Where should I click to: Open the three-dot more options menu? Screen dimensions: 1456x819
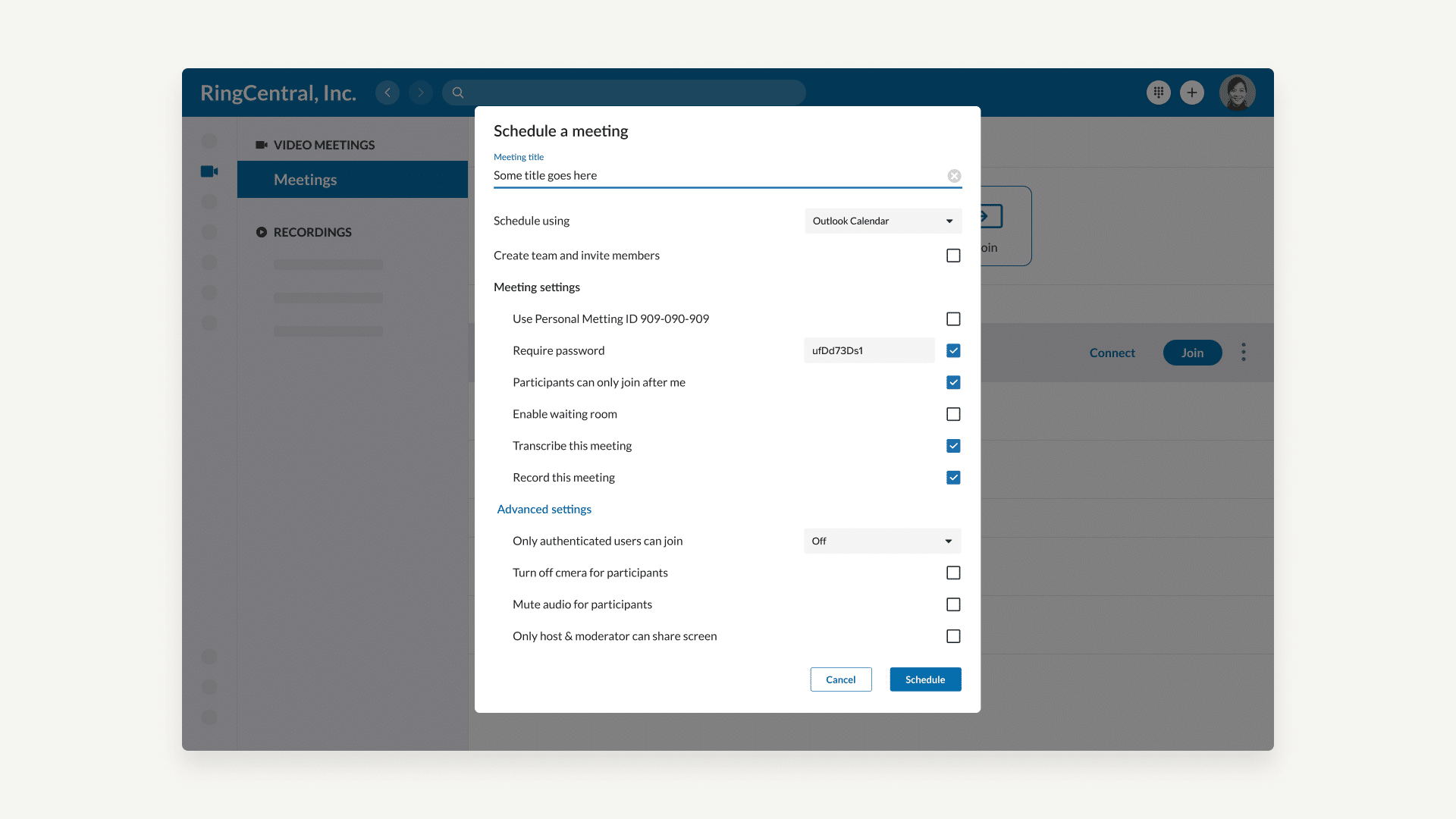(x=1244, y=352)
